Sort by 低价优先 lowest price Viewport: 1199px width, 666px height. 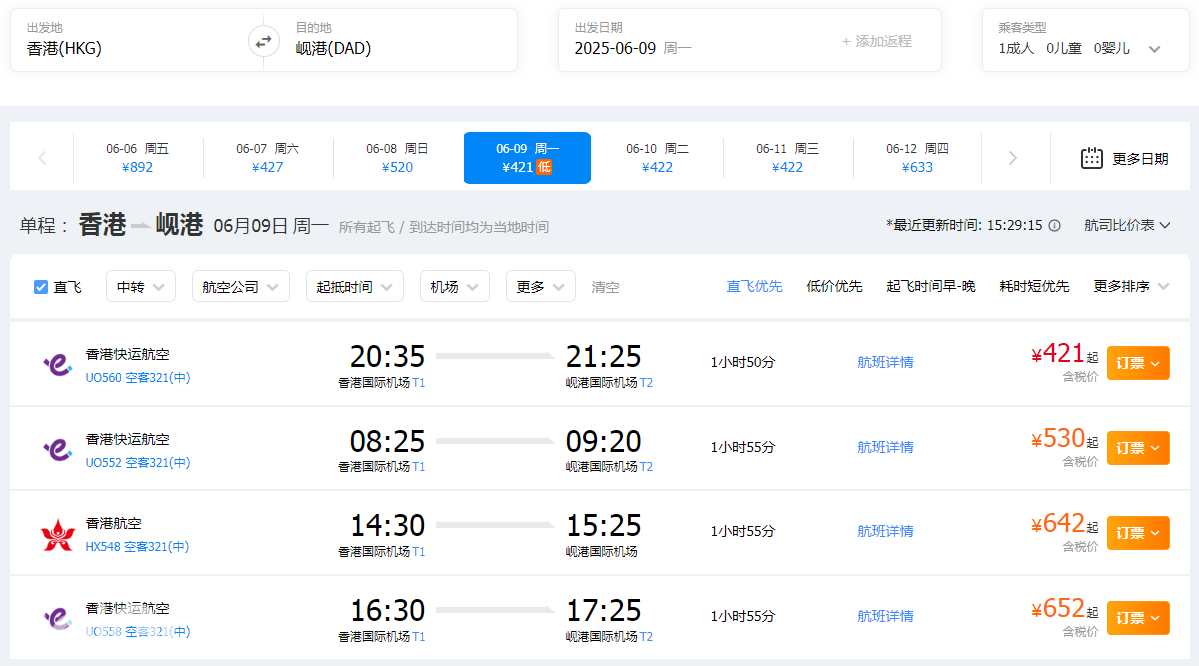(834, 287)
